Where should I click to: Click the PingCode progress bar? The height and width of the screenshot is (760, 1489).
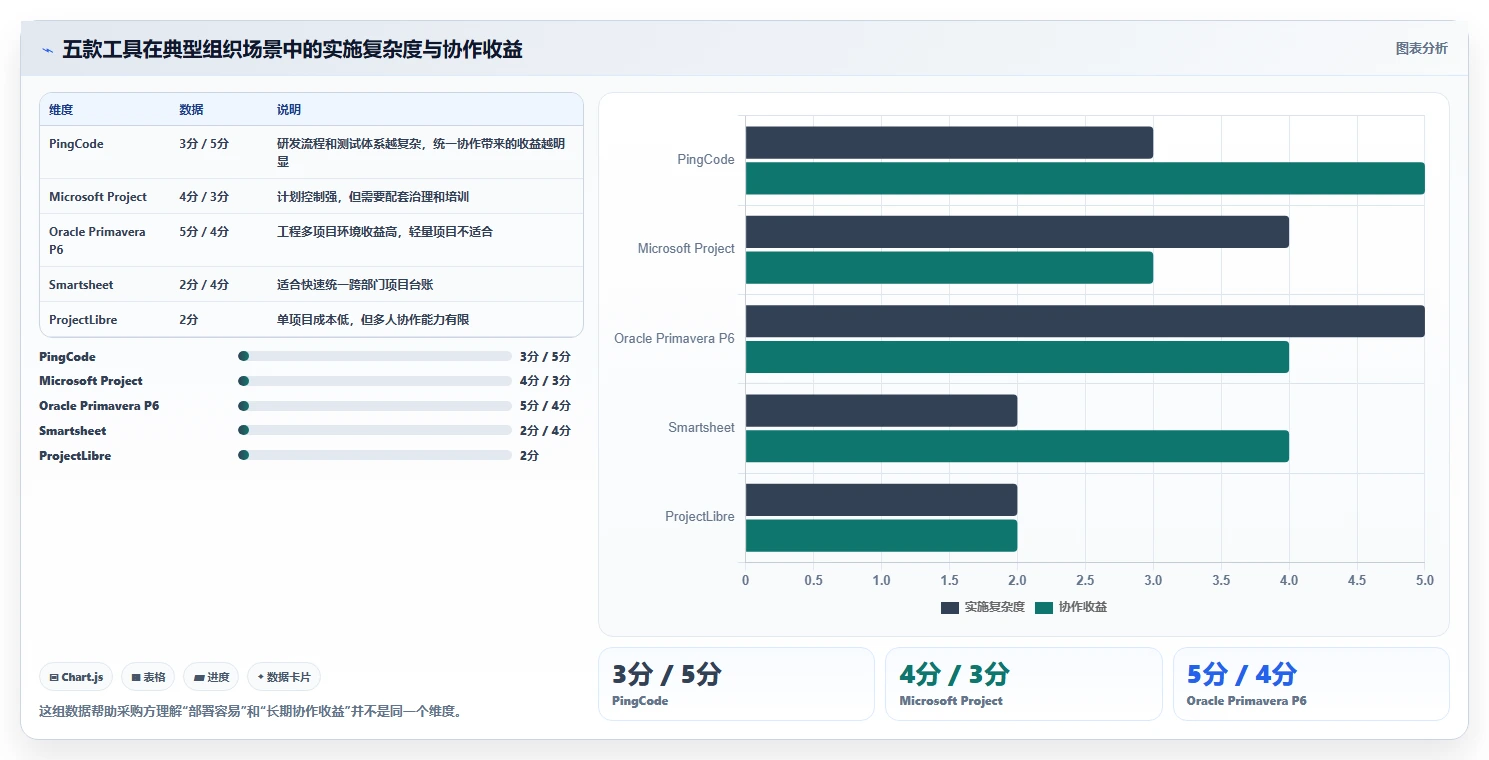[x=375, y=356]
